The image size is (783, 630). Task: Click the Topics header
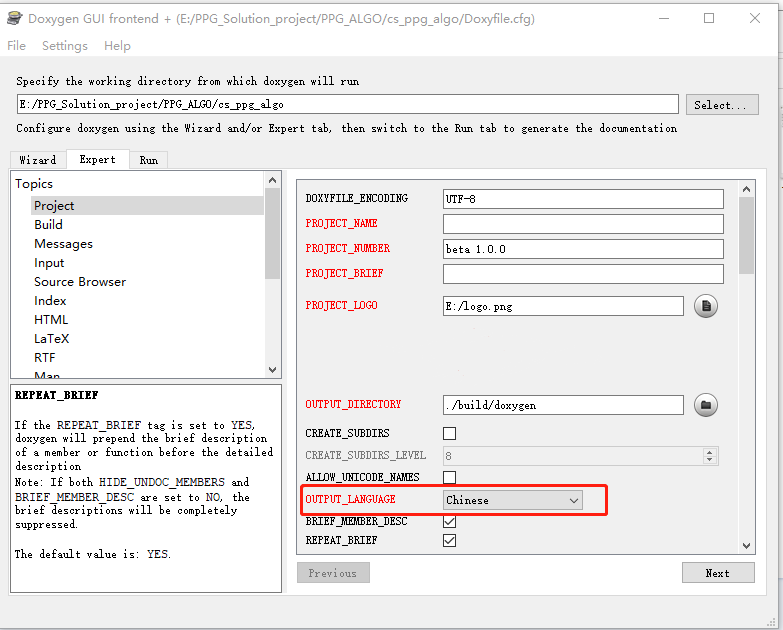[34, 184]
